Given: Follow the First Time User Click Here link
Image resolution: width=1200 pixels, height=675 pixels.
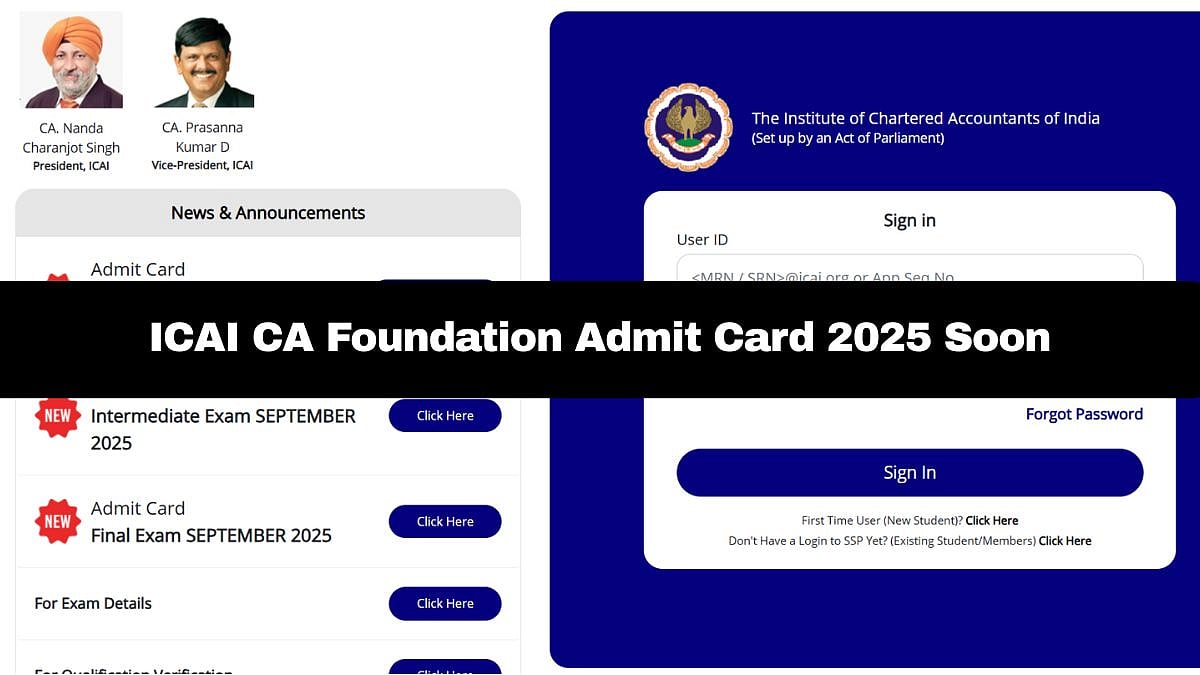Looking at the screenshot, I should click(x=991, y=520).
